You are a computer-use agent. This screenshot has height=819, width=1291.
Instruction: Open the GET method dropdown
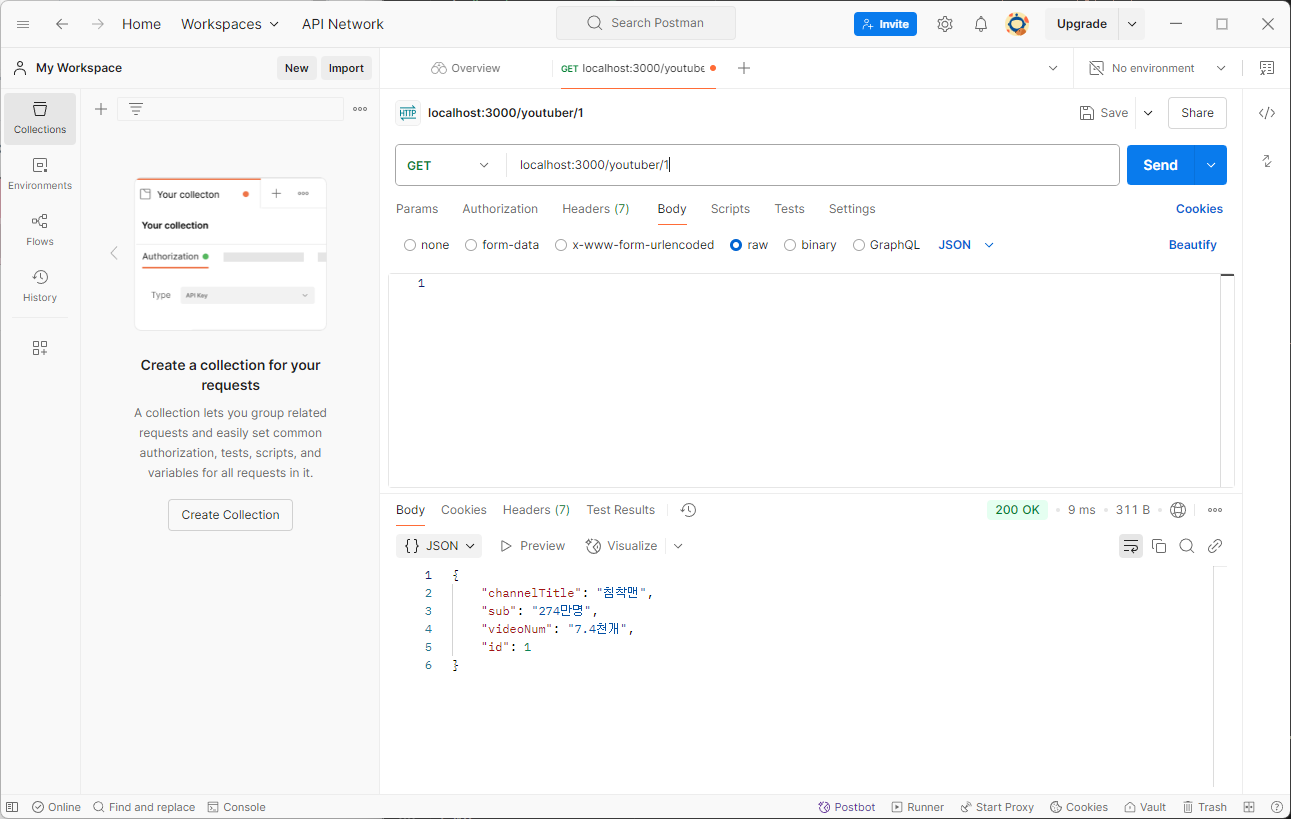pyautogui.click(x=449, y=165)
